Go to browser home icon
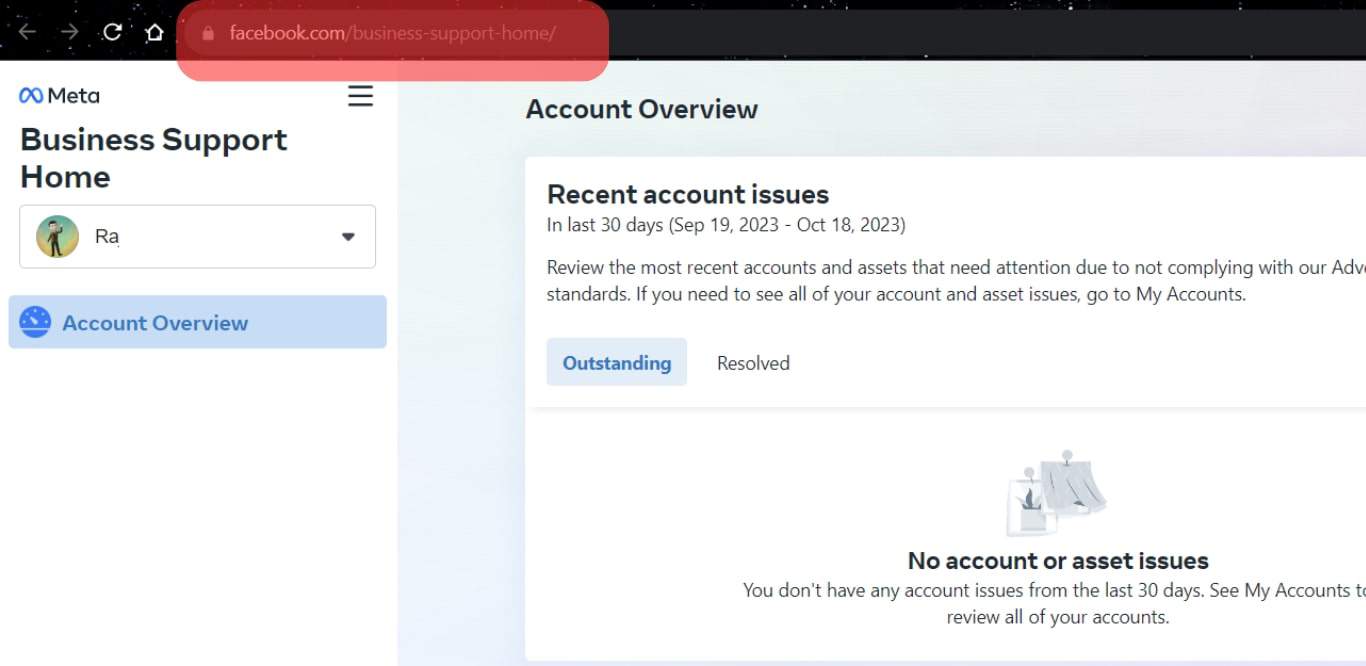This screenshot has height=666, width=1366. (154, 32)
